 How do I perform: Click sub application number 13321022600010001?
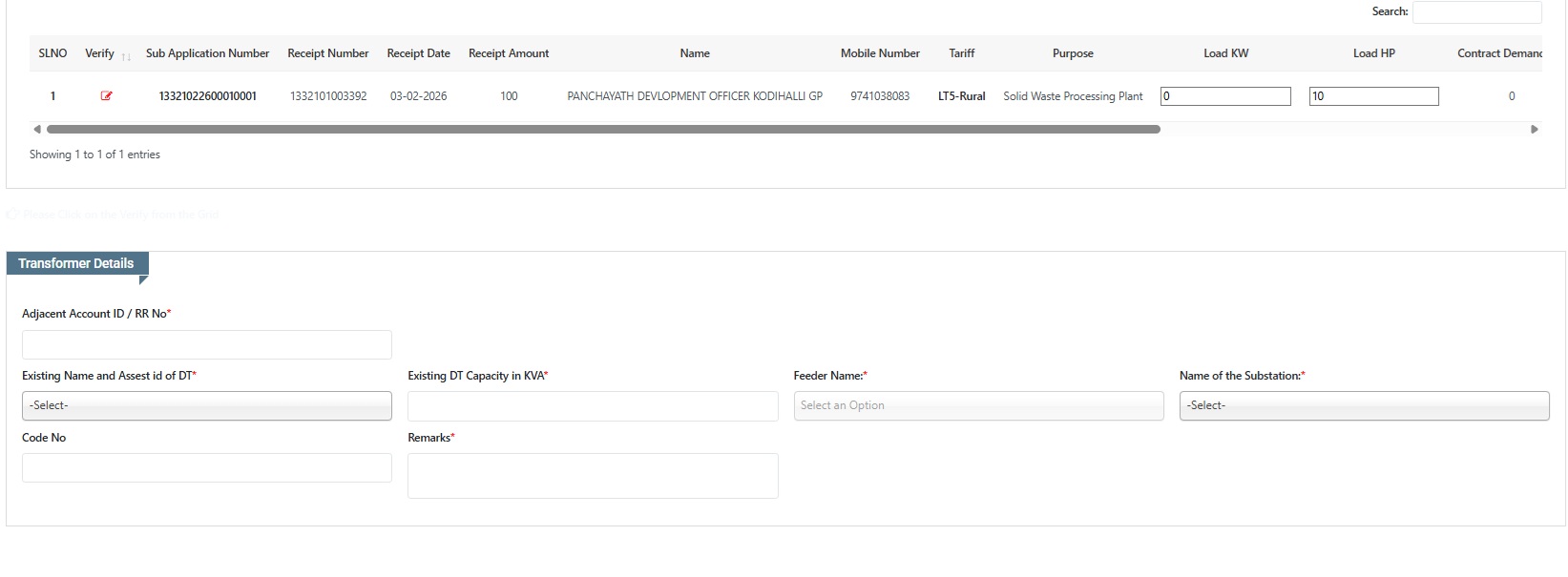click(207, 96)
